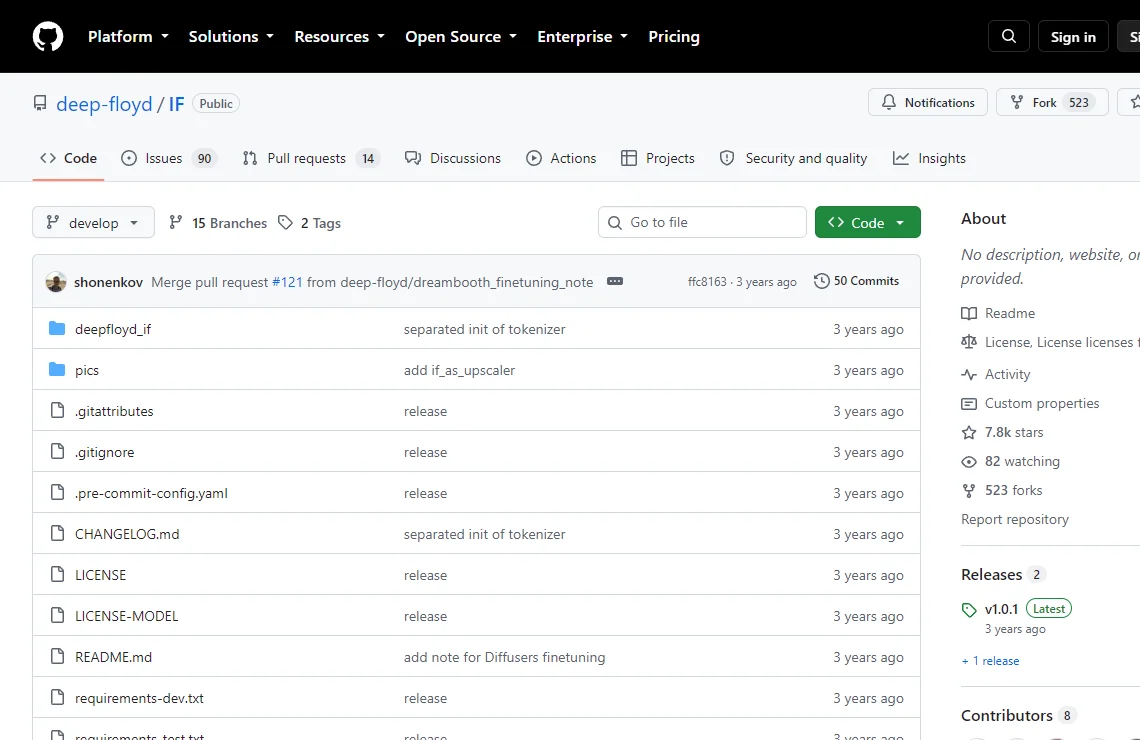Image resolution: width=1140 pixels, height=740 pixels.
Task: Click file icon next to .gitignore
Action: (57, 451)
